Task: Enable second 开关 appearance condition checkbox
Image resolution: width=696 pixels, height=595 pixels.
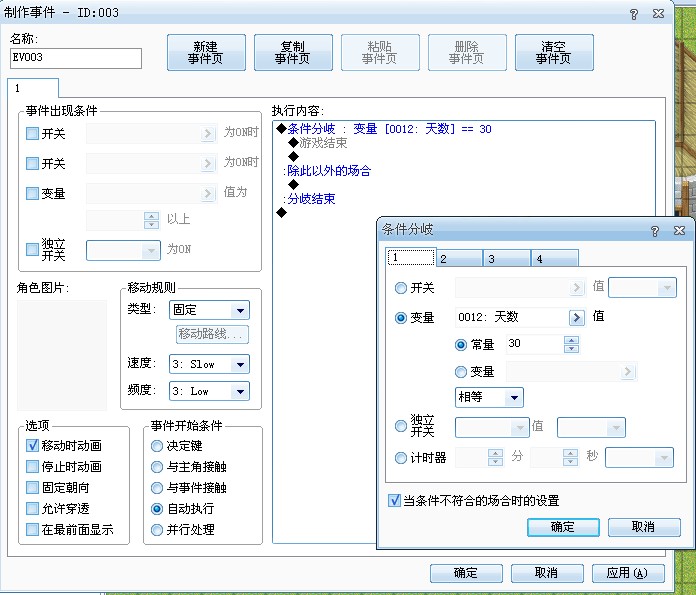Action: (x=32, y=163)
